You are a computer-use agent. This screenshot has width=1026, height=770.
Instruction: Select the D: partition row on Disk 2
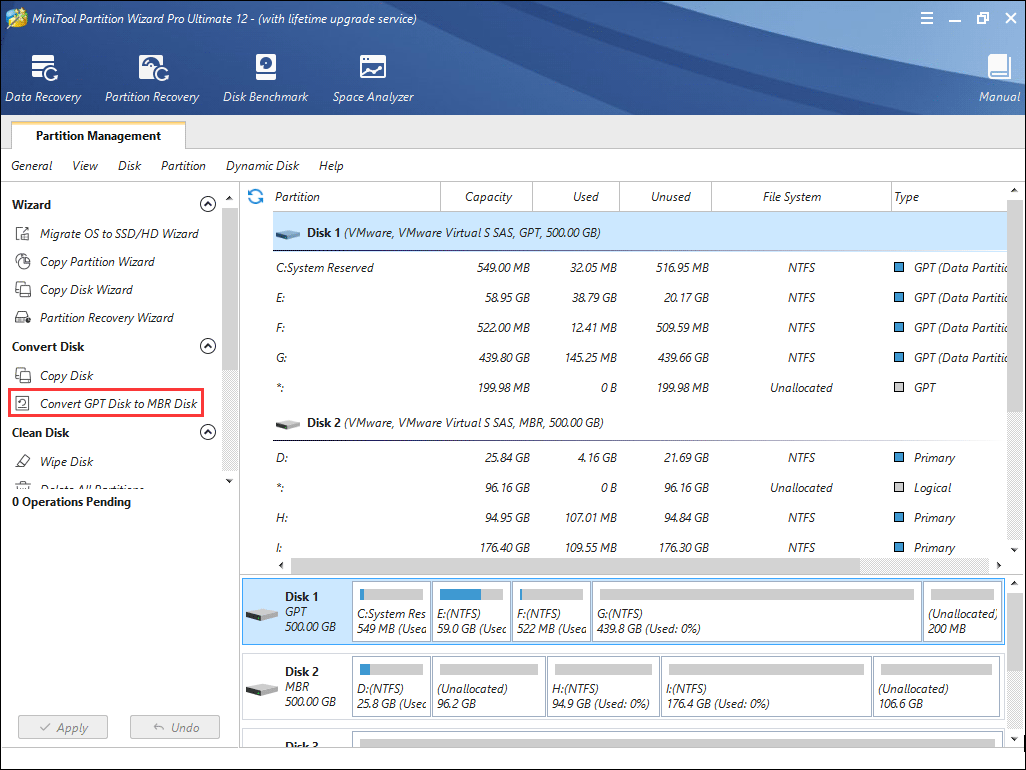640,458
